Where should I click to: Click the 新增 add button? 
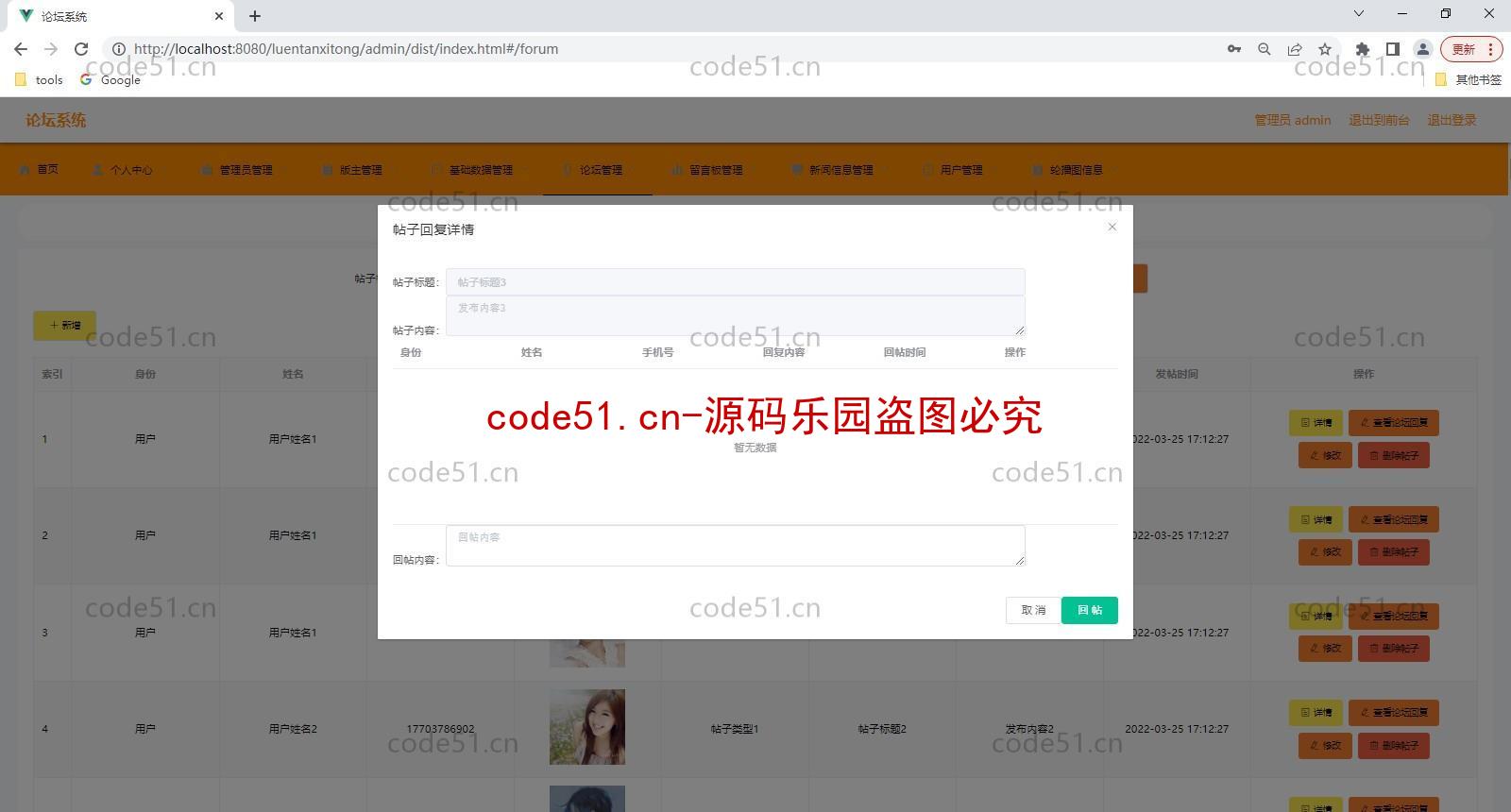[x=65, y=325]
